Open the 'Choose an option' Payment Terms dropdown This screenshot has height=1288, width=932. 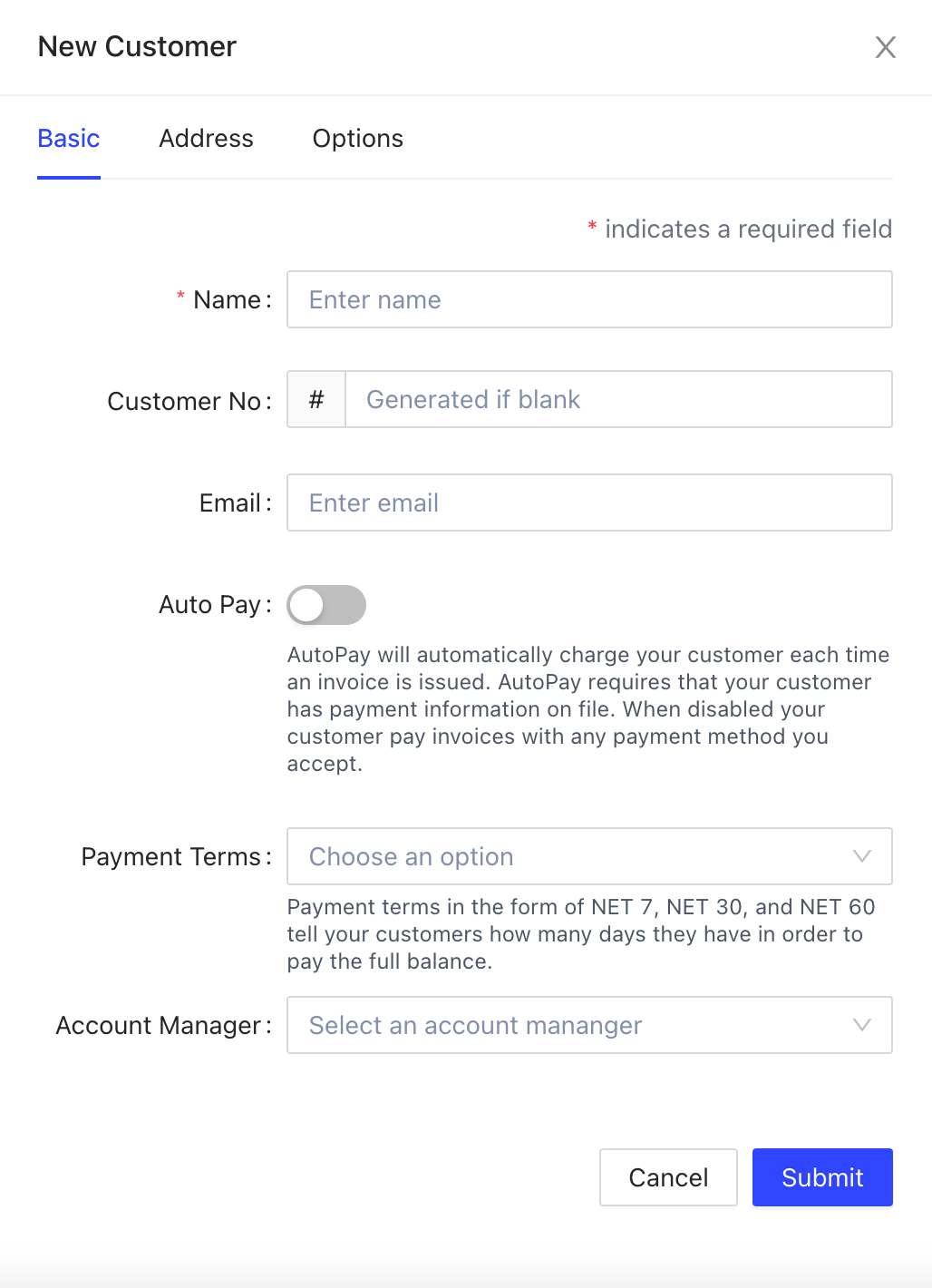tap(571, 856)
